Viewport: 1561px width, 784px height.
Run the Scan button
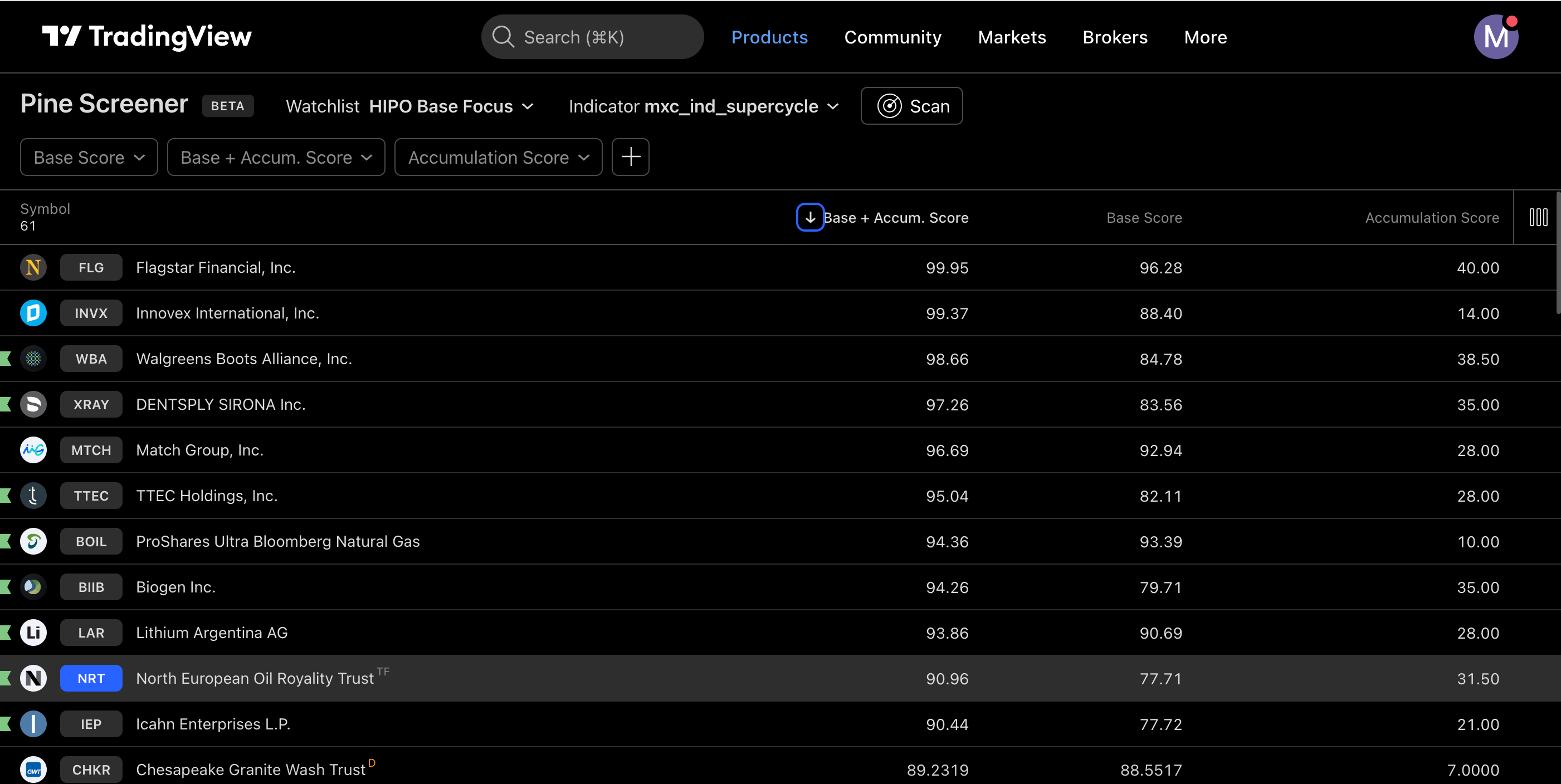point(911,106)
